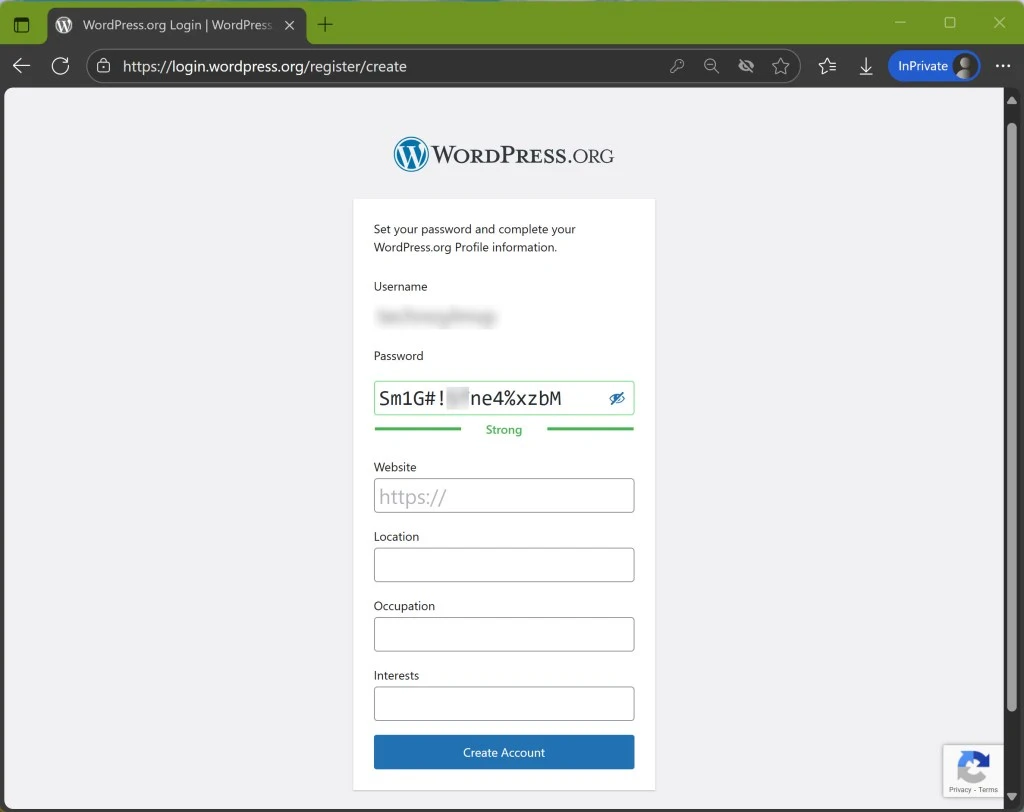Open browser settings and more menu

coord(1003,66)
